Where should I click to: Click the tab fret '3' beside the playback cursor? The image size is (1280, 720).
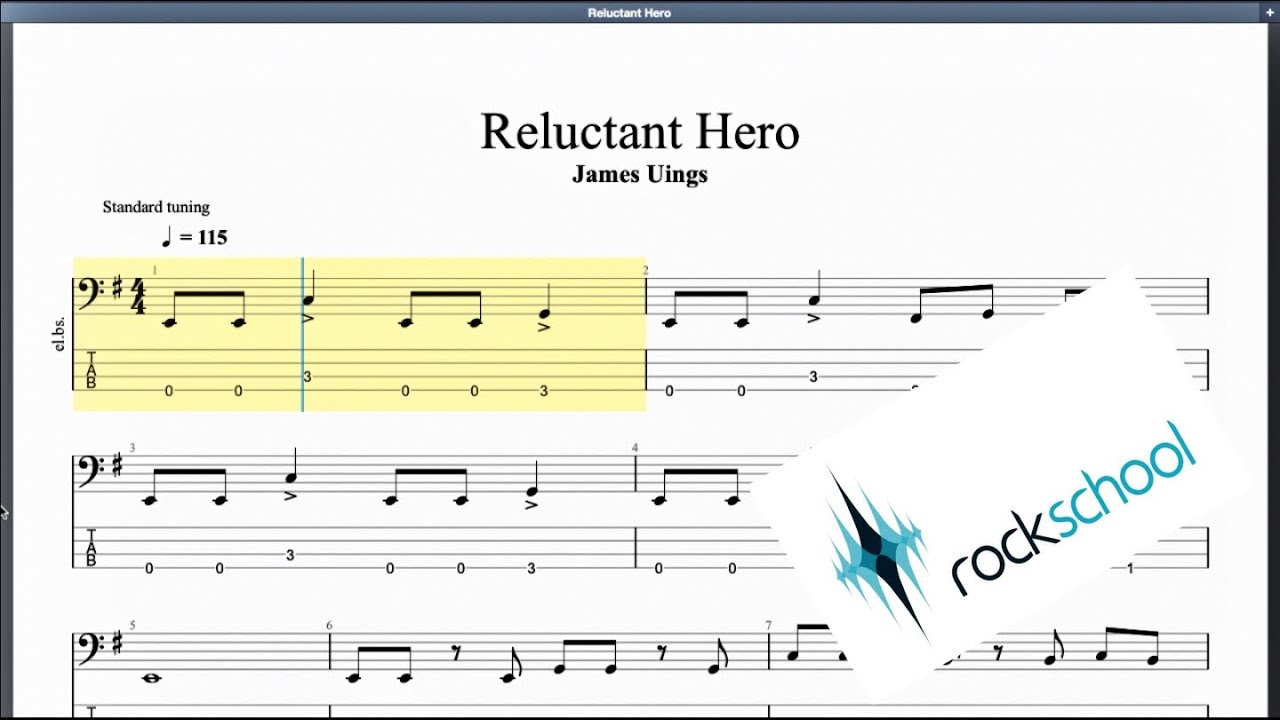coord(308,377)
